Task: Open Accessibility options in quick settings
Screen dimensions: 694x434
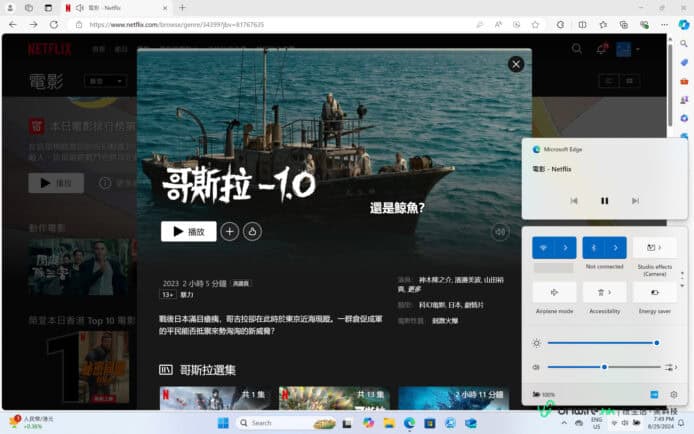Action: (x=604, y=292)
